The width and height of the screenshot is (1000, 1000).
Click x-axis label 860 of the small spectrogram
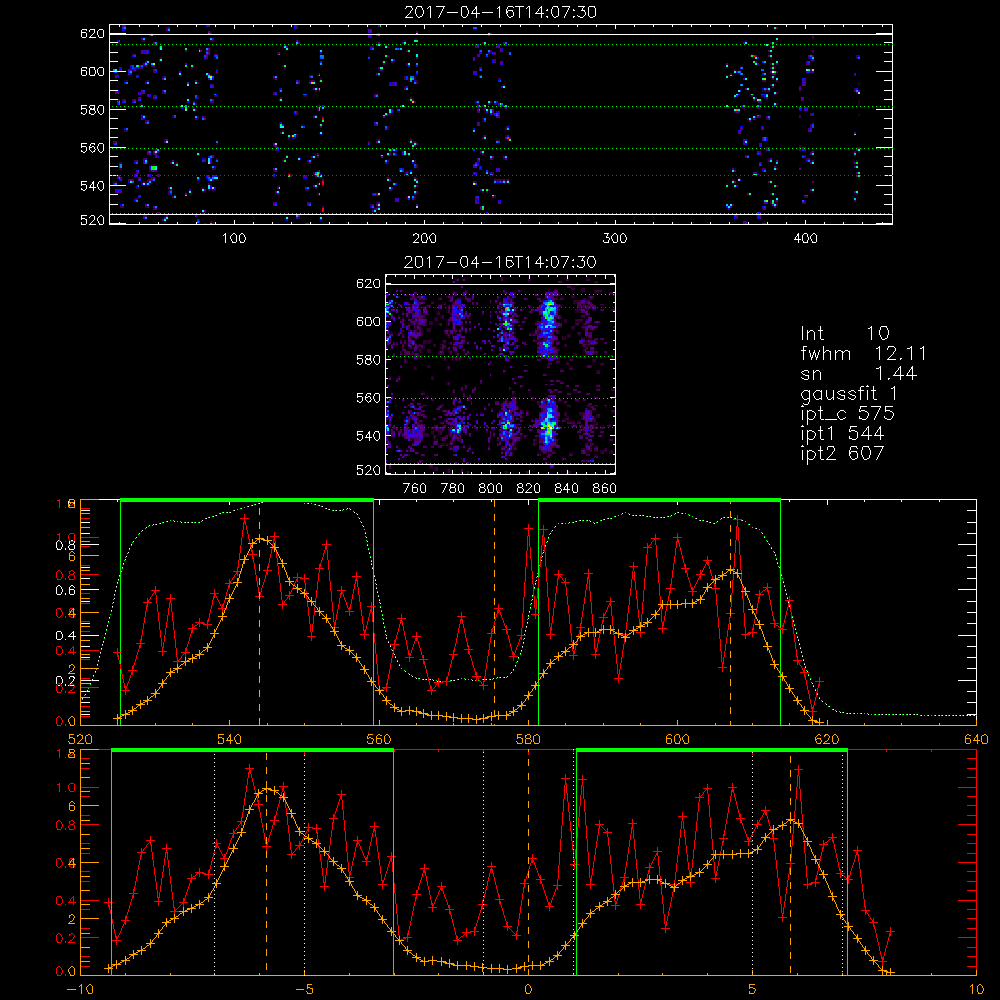[x=605, y=489]
